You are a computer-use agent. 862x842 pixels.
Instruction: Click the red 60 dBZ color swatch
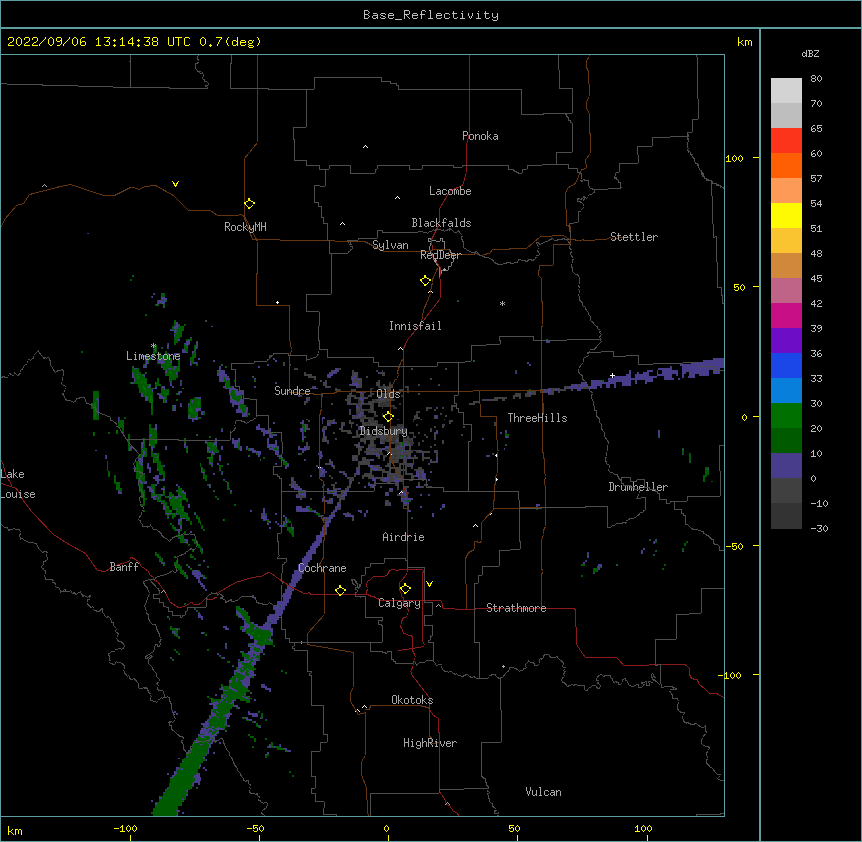tap(786, 141)
